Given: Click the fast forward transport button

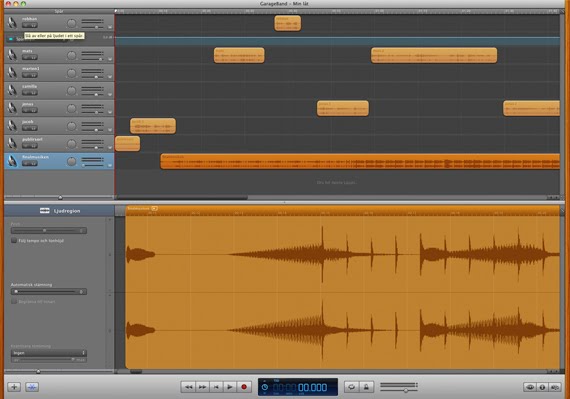Looking at the screenshot, I should coord(202,387).
